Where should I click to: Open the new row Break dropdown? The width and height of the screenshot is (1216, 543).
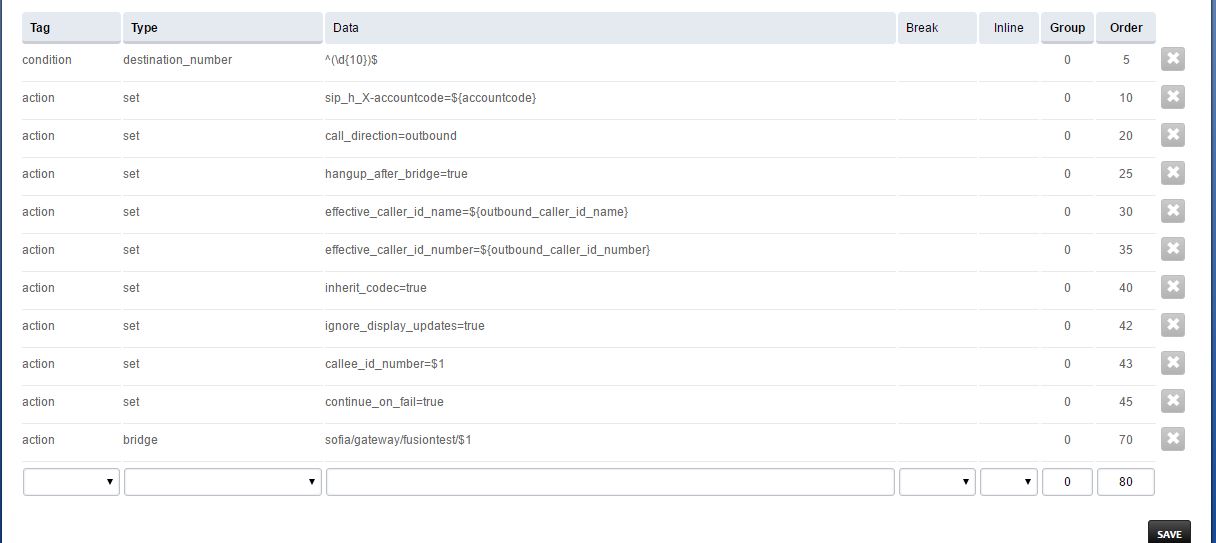pyautogui.click(x=937, y=482)
